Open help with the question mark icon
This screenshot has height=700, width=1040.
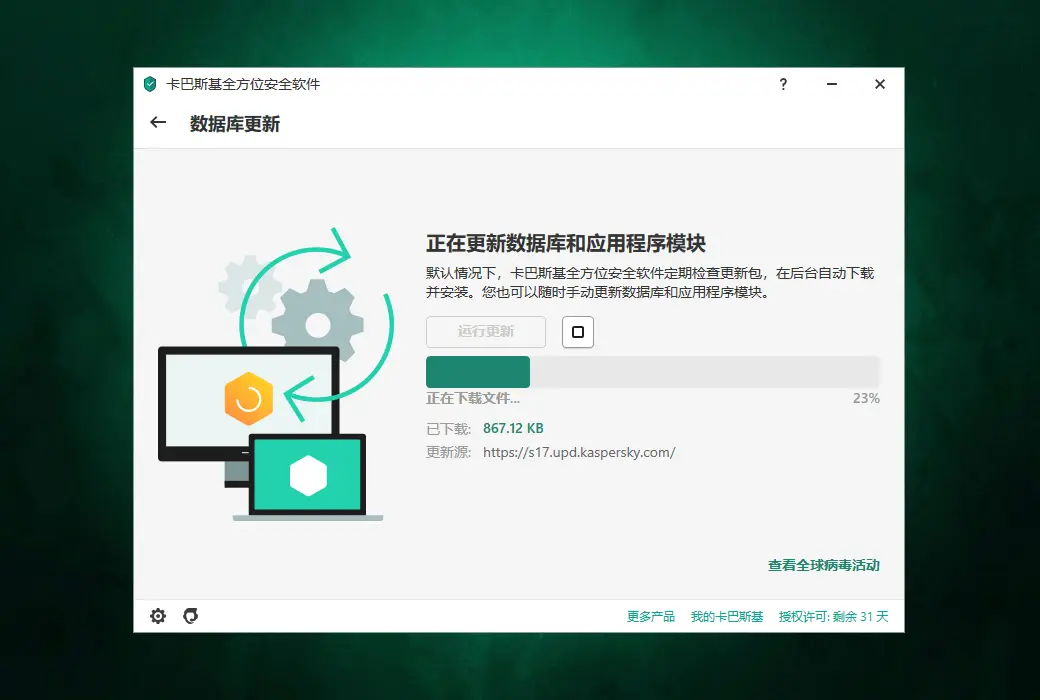tap(783, 84)
